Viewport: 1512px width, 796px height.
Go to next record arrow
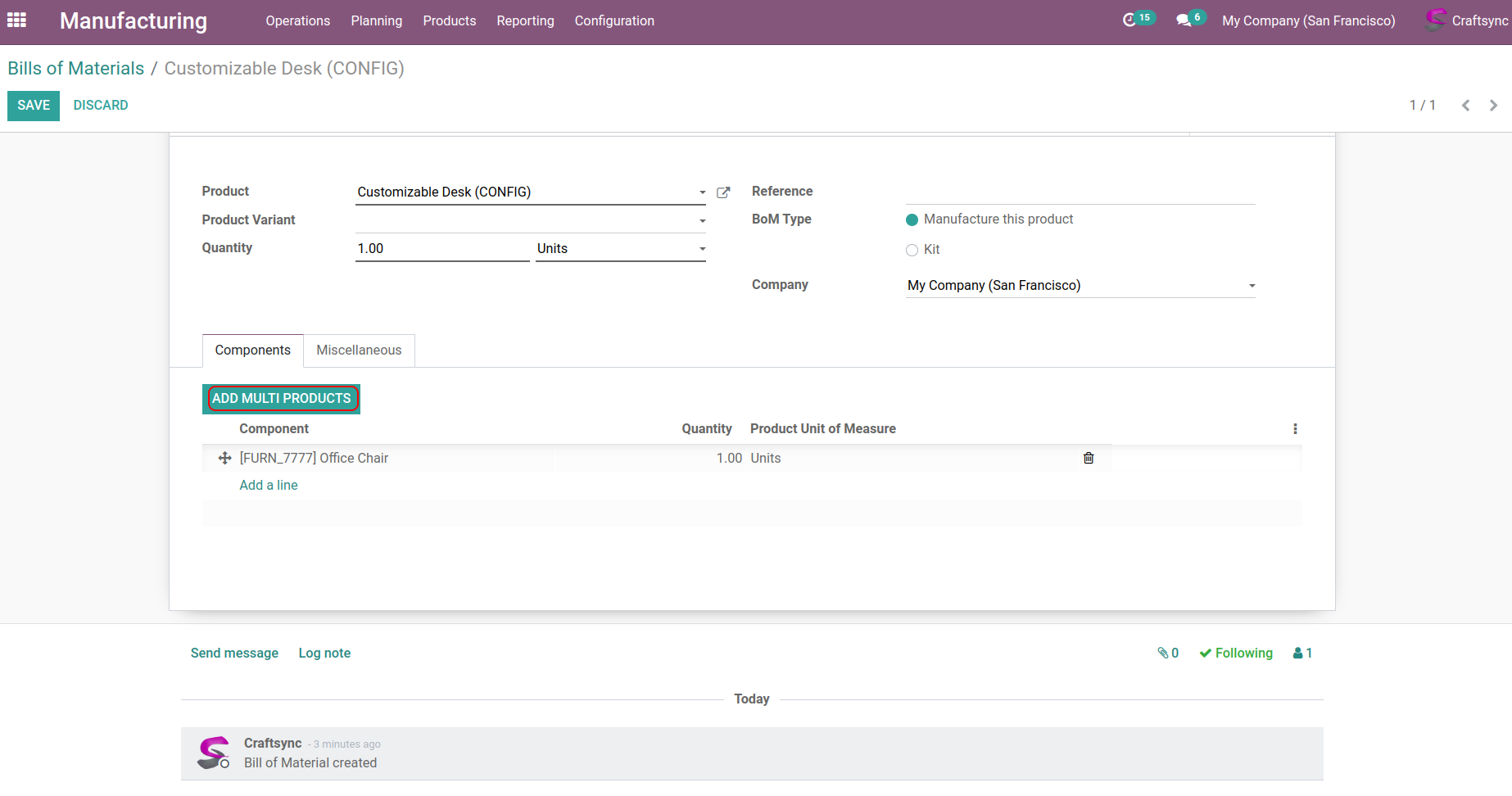pyautogui.click(x=1493, y=106)
